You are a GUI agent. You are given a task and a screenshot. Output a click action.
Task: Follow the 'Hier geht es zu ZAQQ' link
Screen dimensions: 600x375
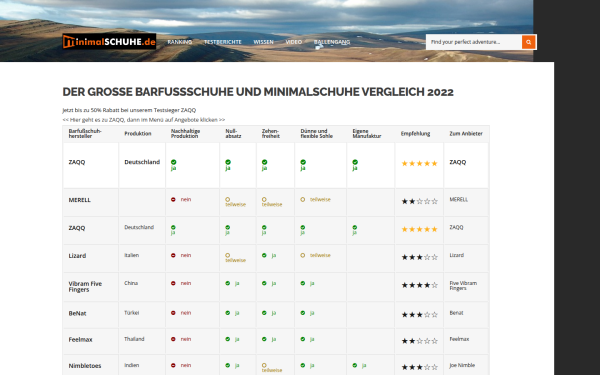[144, 120]
